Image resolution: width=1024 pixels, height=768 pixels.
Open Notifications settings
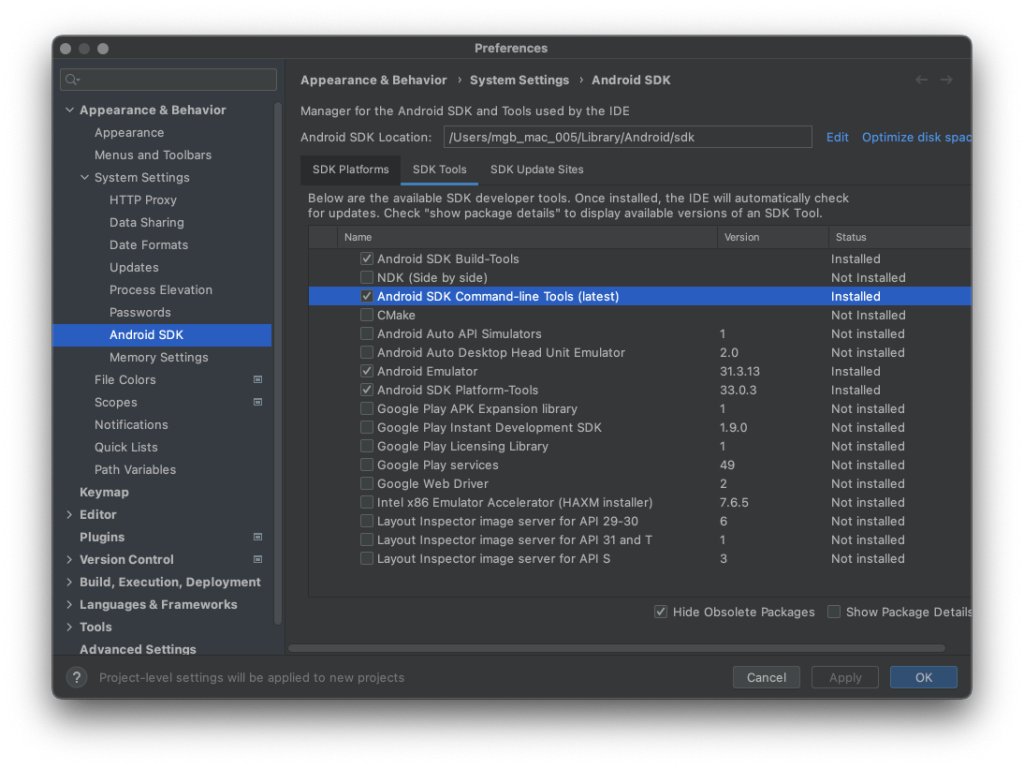[x=131, y=424]
